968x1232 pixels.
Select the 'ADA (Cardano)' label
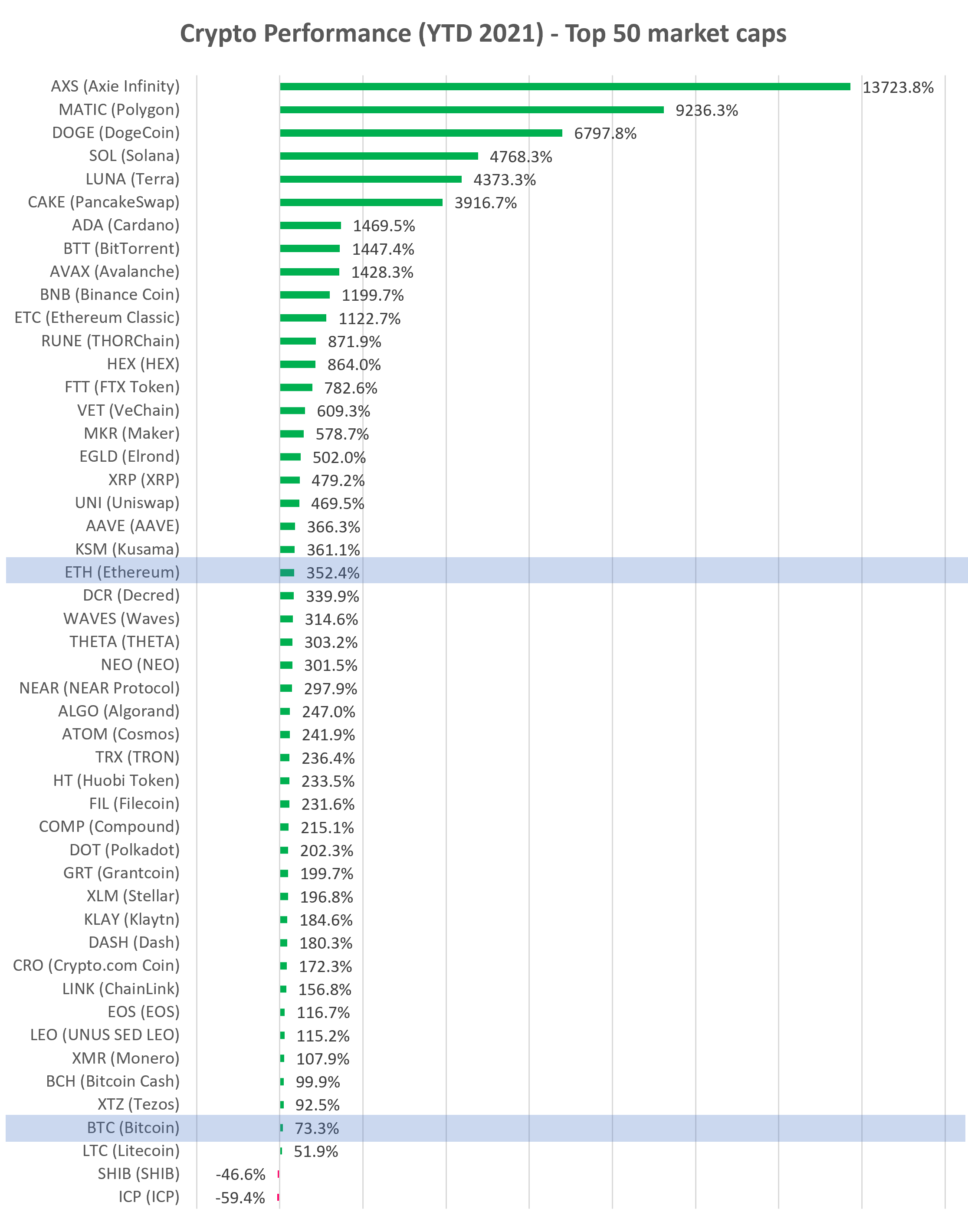click(126, 225)
